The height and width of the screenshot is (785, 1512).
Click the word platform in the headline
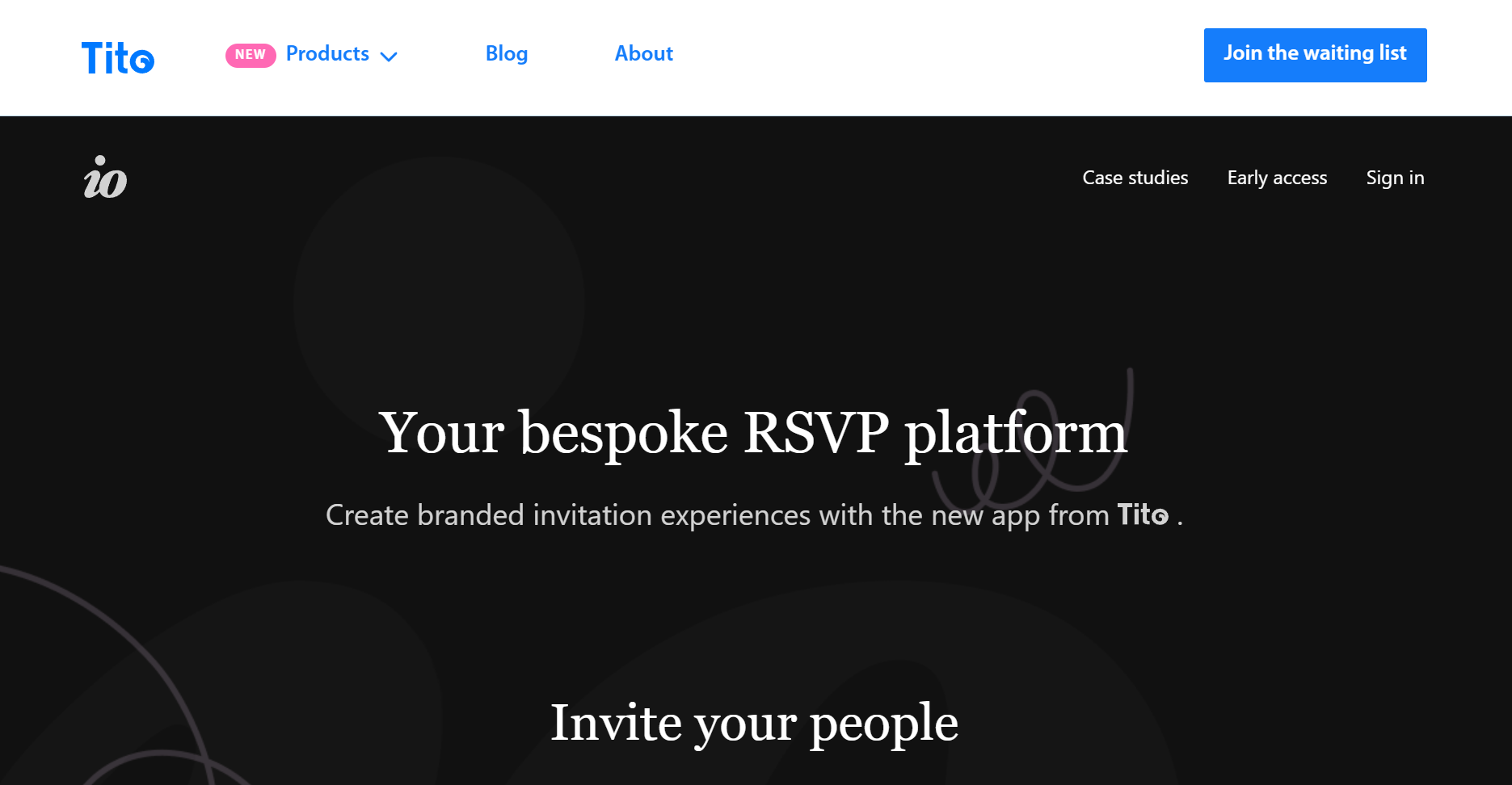click(1015, 434)
